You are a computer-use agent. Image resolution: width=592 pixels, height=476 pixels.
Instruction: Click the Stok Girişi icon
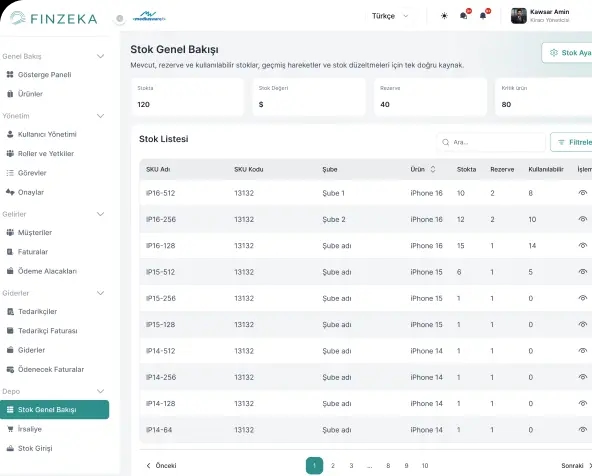point(10,448)
